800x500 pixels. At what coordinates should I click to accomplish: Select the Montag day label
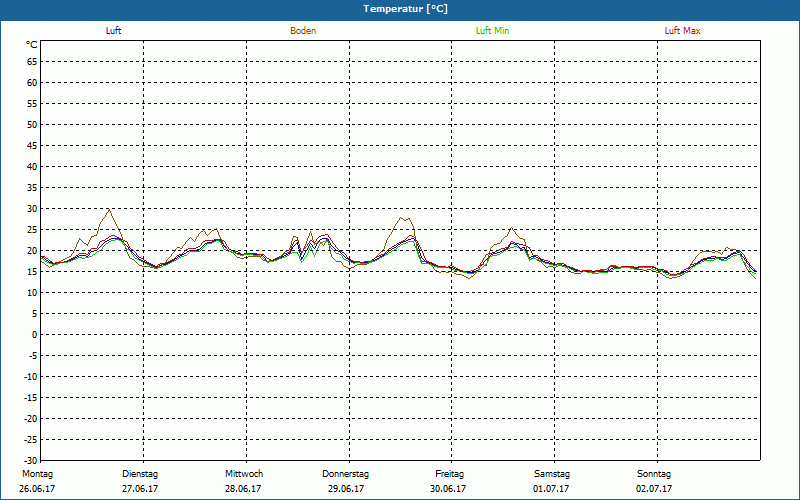37,474
